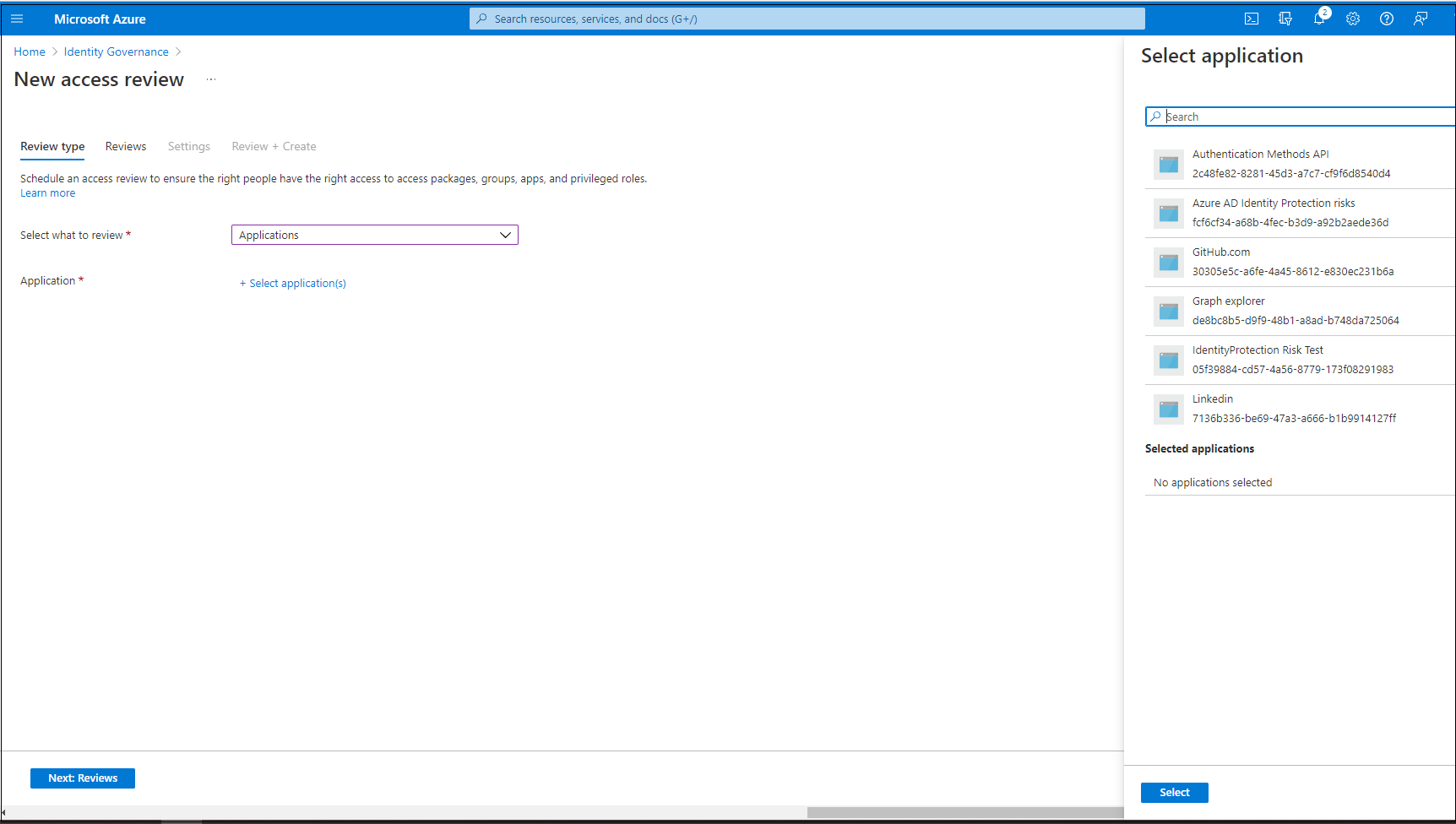Focus the Select application search field

click(1301, 117)
